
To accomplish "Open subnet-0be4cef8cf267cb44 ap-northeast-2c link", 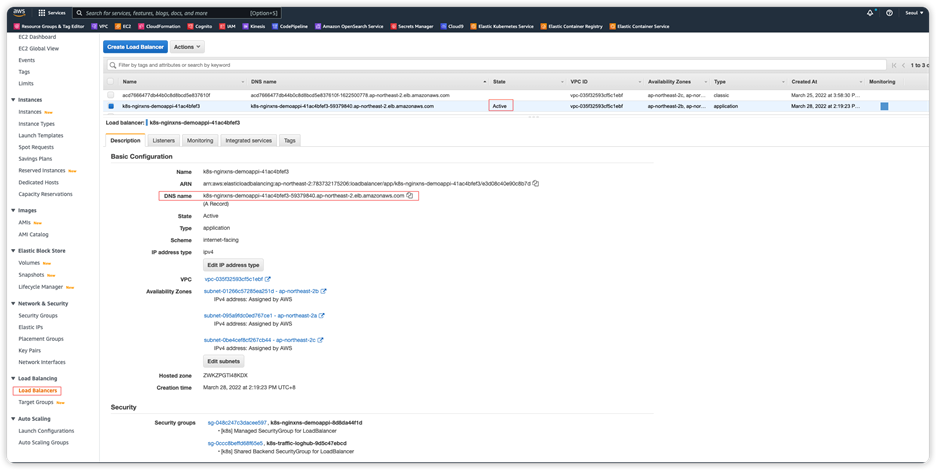I will [x=260, y=340].
